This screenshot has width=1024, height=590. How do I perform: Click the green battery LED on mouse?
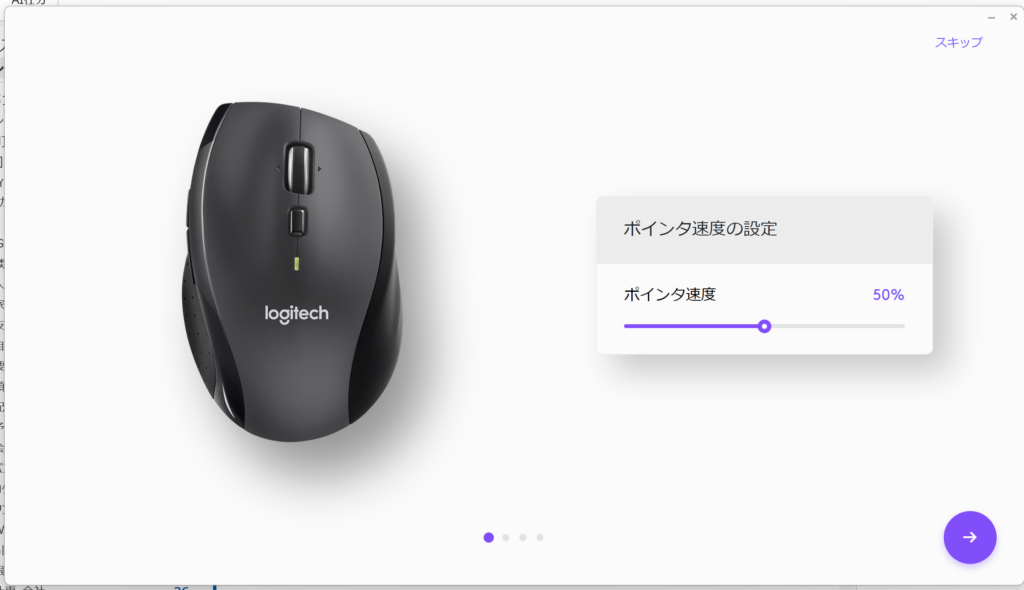[x=296, y=263]
